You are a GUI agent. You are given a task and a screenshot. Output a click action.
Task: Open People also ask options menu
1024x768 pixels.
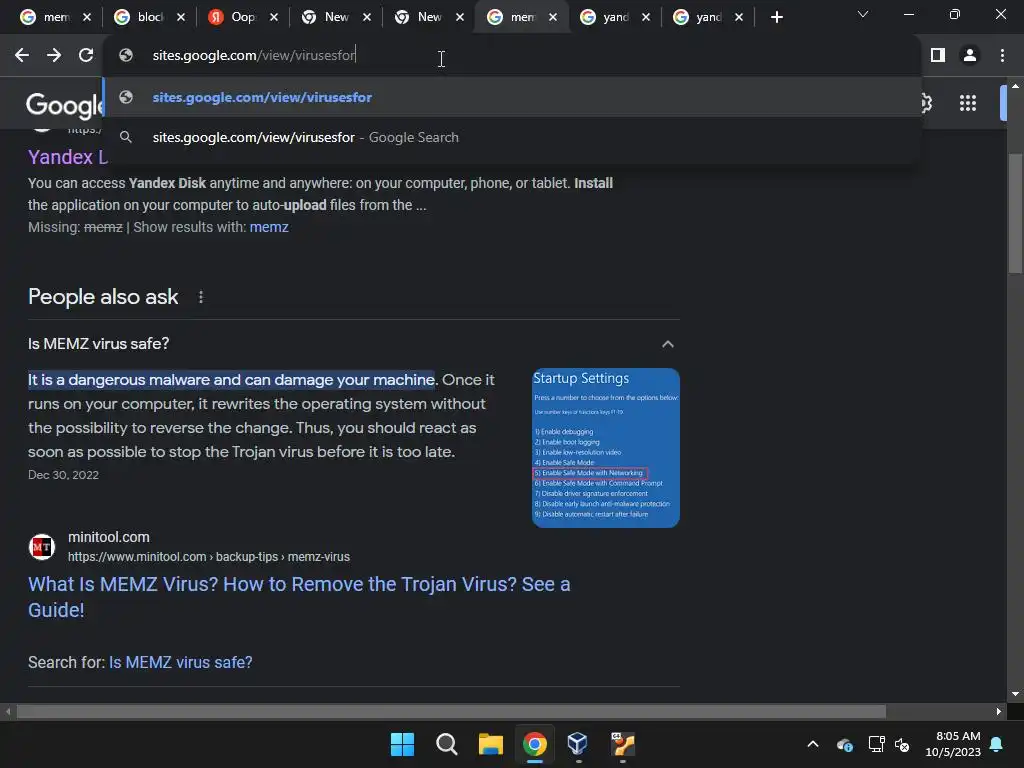200,297
